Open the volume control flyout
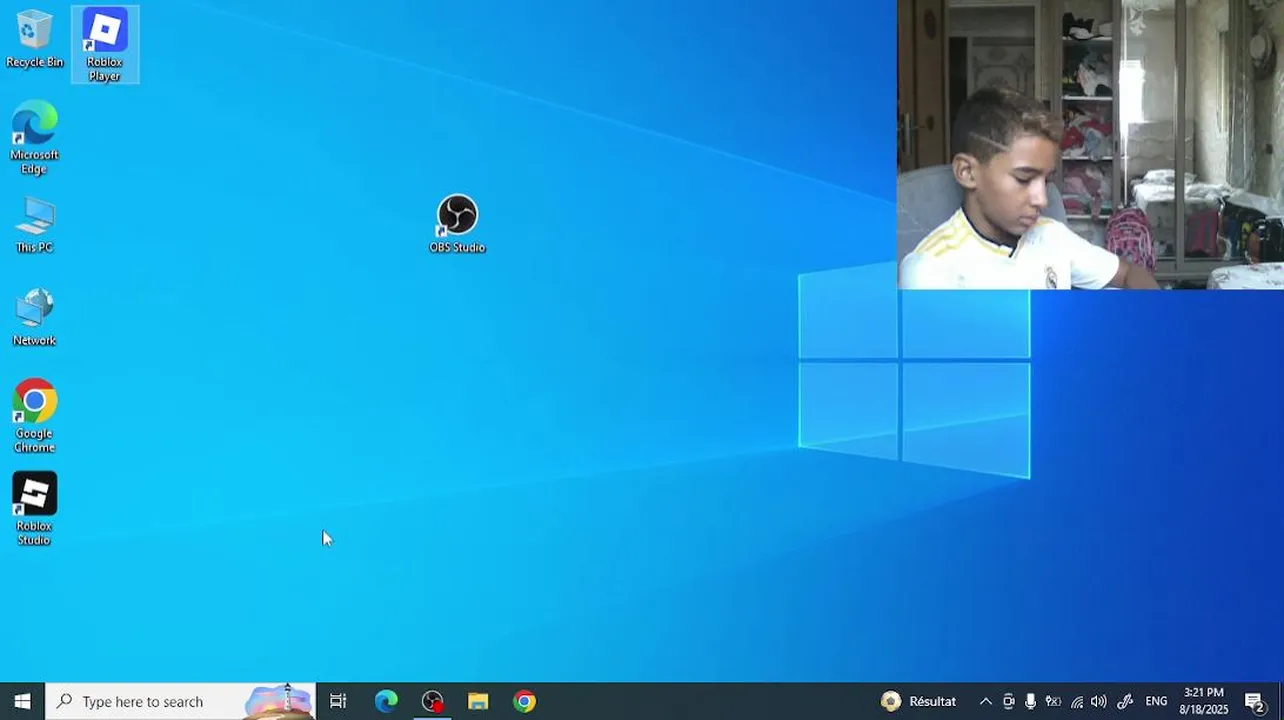 click(x=1099, y=701)
